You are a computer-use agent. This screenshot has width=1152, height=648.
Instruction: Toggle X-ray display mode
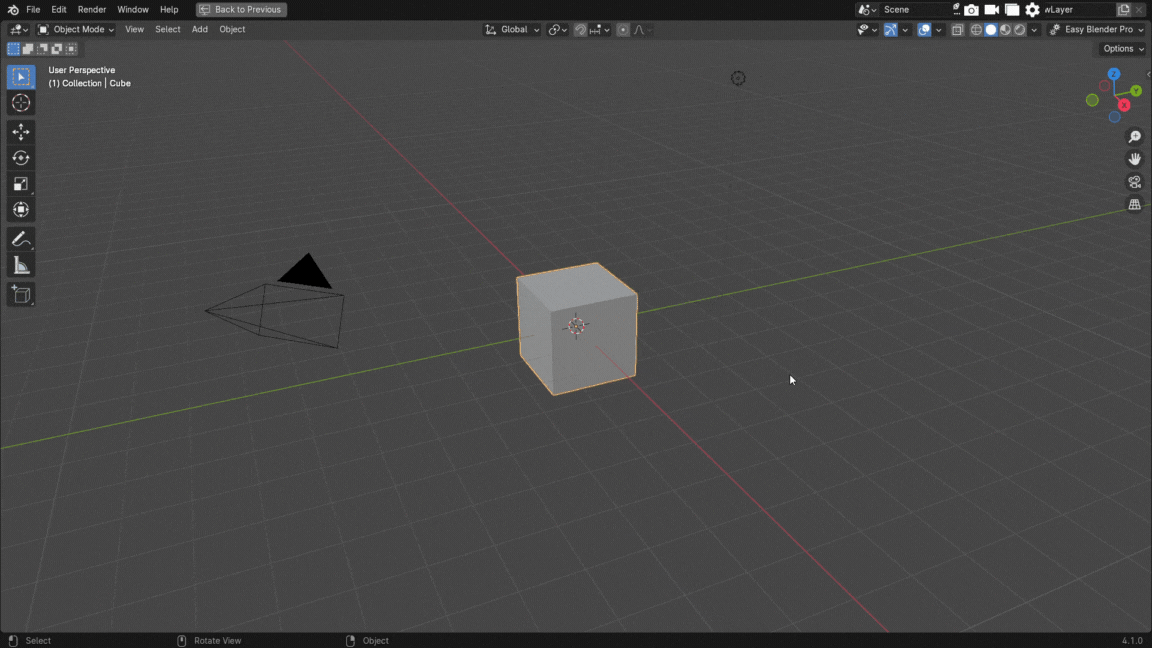[x=957, y=30]
